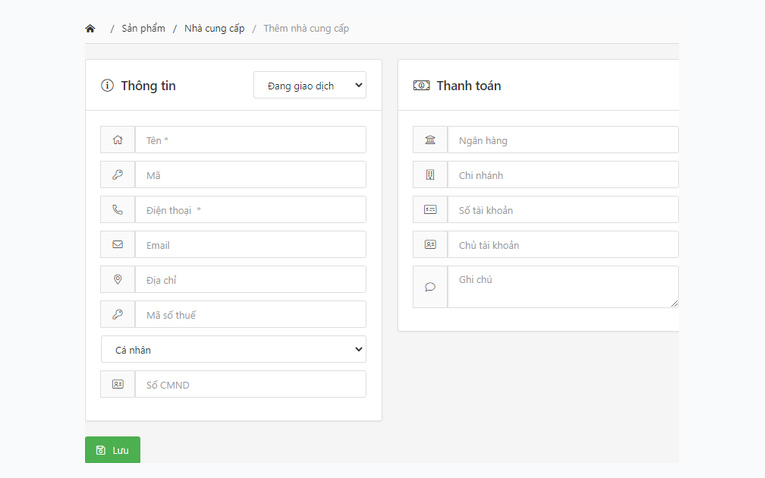Image resolution: width=765 pixels, height=478 pixels.
Task: Click the money icon beside Thanh toán
Action: 422,85
